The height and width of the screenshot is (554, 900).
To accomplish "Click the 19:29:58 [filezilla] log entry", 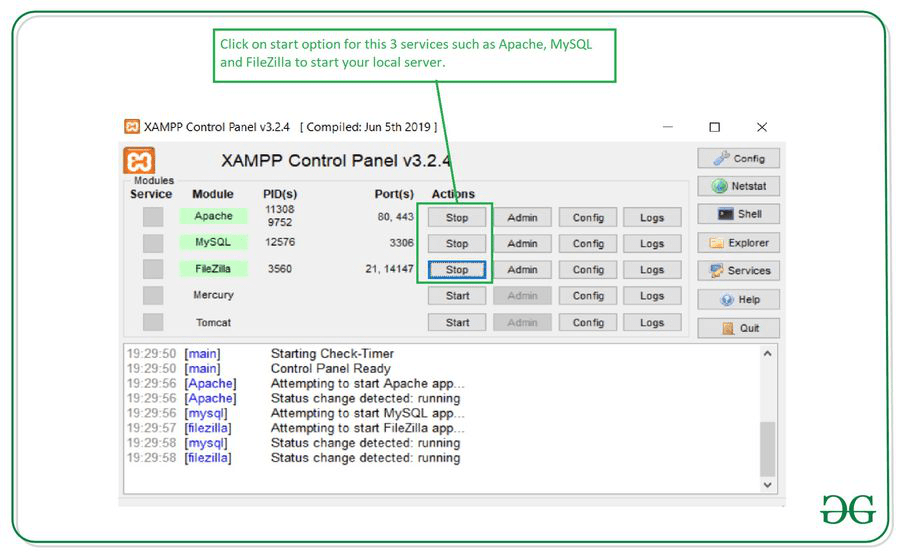I will click(293, 458).
